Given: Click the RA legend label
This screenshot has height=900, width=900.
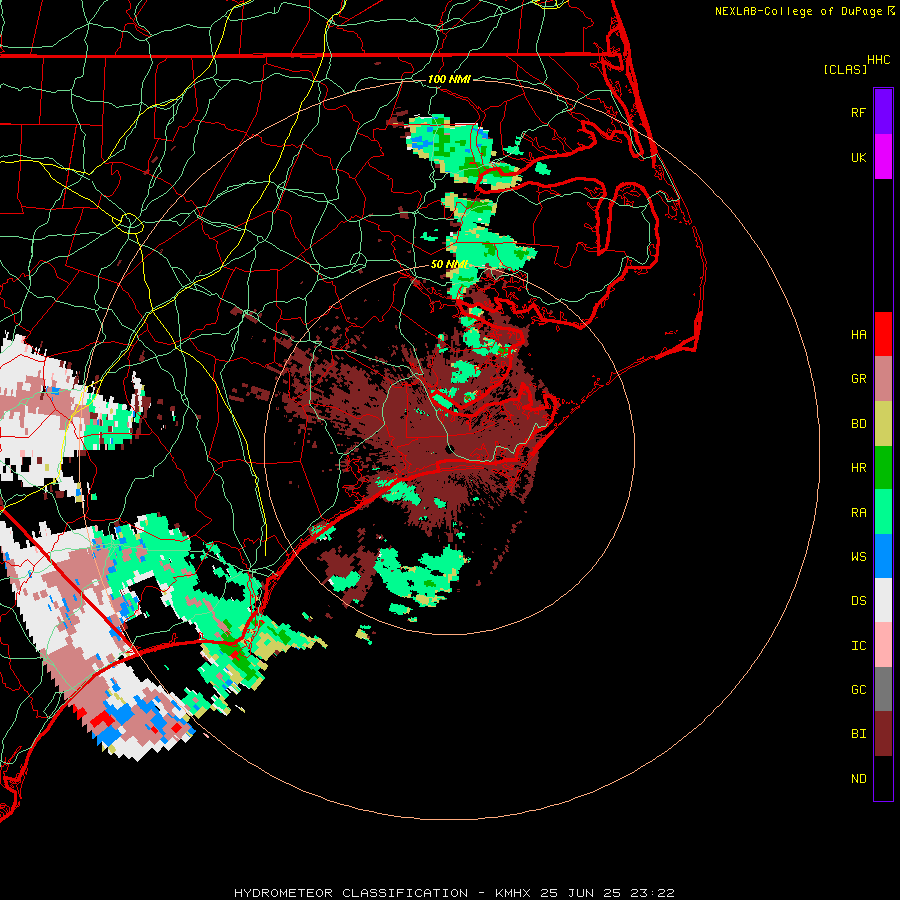Looking at the screenshot, I should pos(858,513).
